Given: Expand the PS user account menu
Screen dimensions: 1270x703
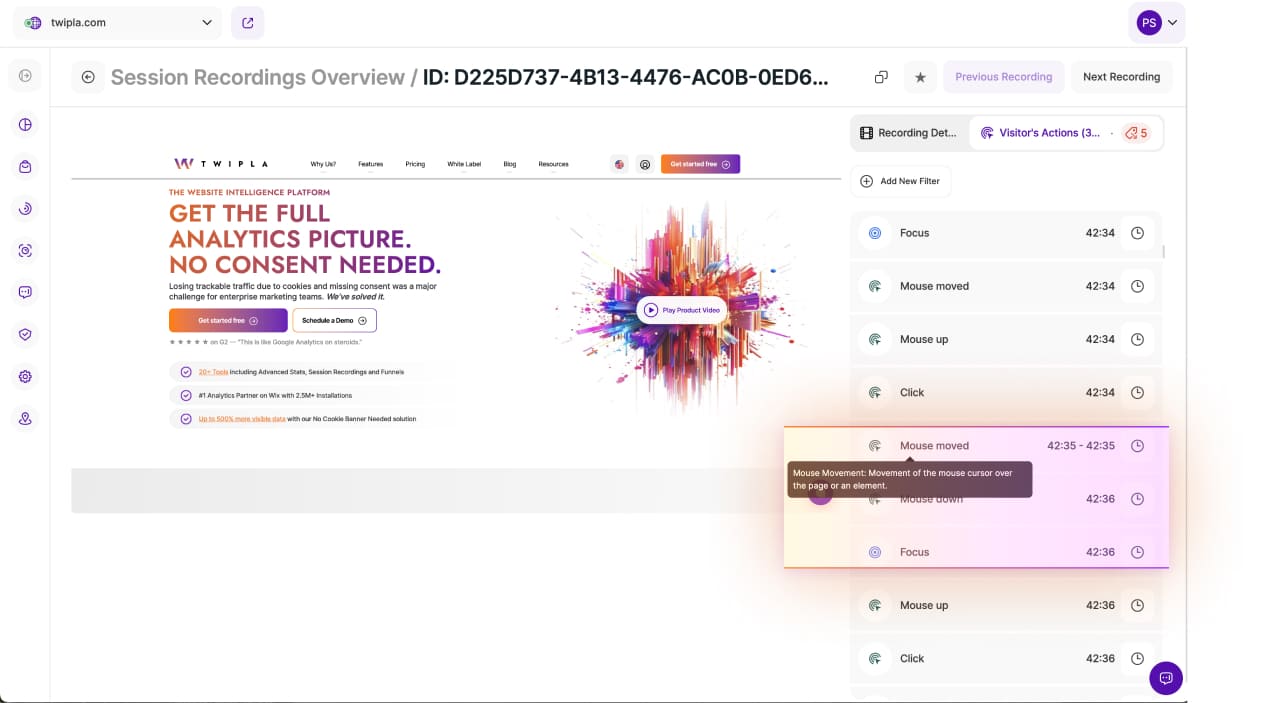Looking at the screenshot, I should (x=1156, y=22).
